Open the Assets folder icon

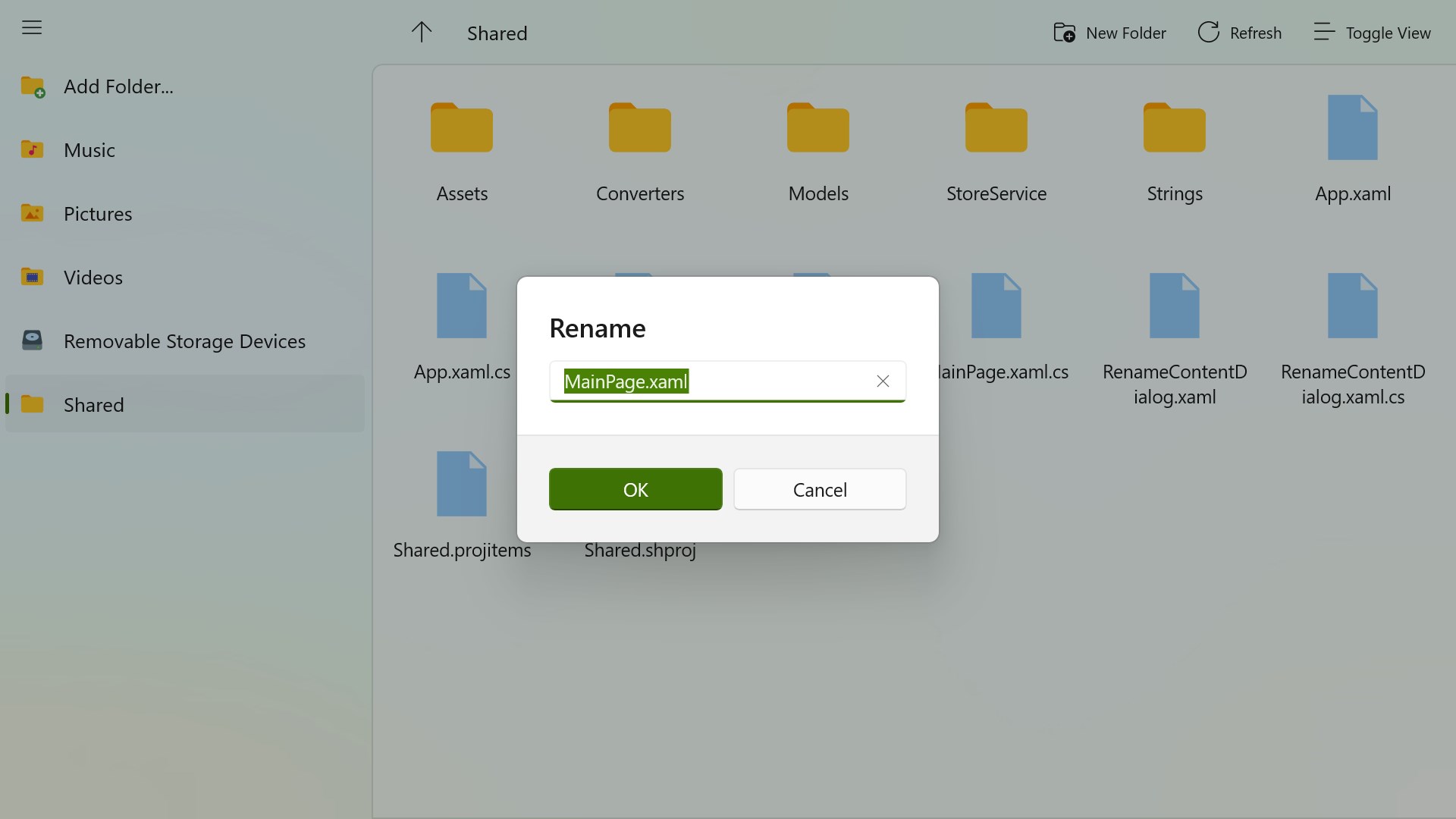click(462, 127)
